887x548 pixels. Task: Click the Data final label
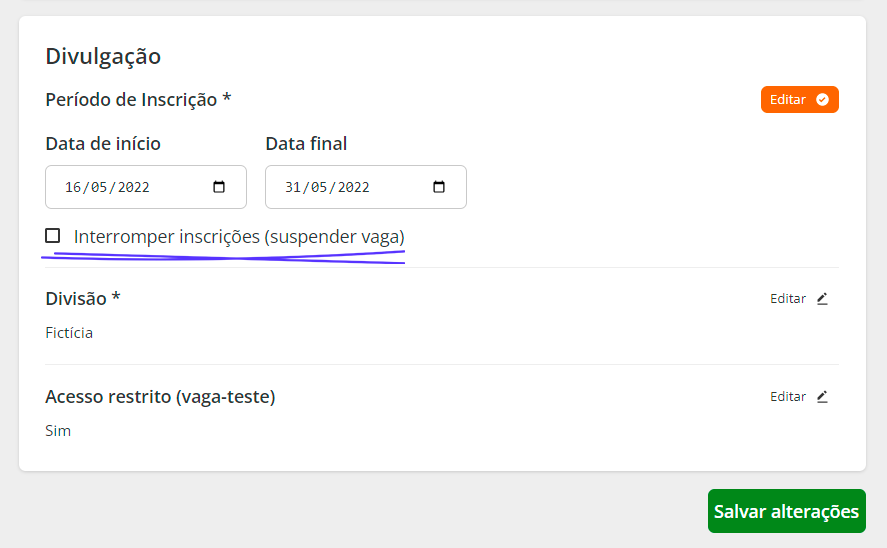pos(306,144)
